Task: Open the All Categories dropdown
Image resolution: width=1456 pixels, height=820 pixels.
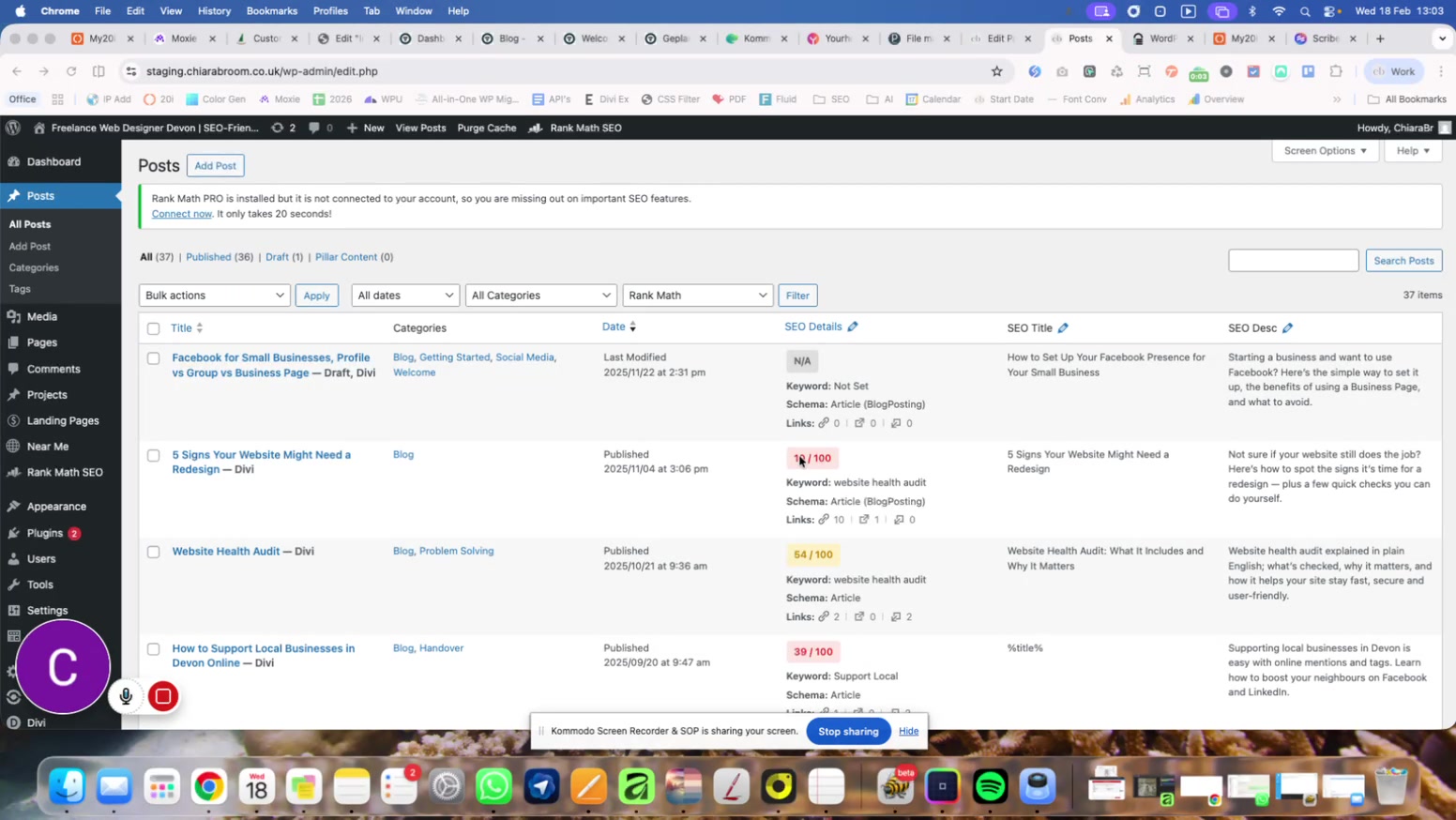Action: [540, 296]
